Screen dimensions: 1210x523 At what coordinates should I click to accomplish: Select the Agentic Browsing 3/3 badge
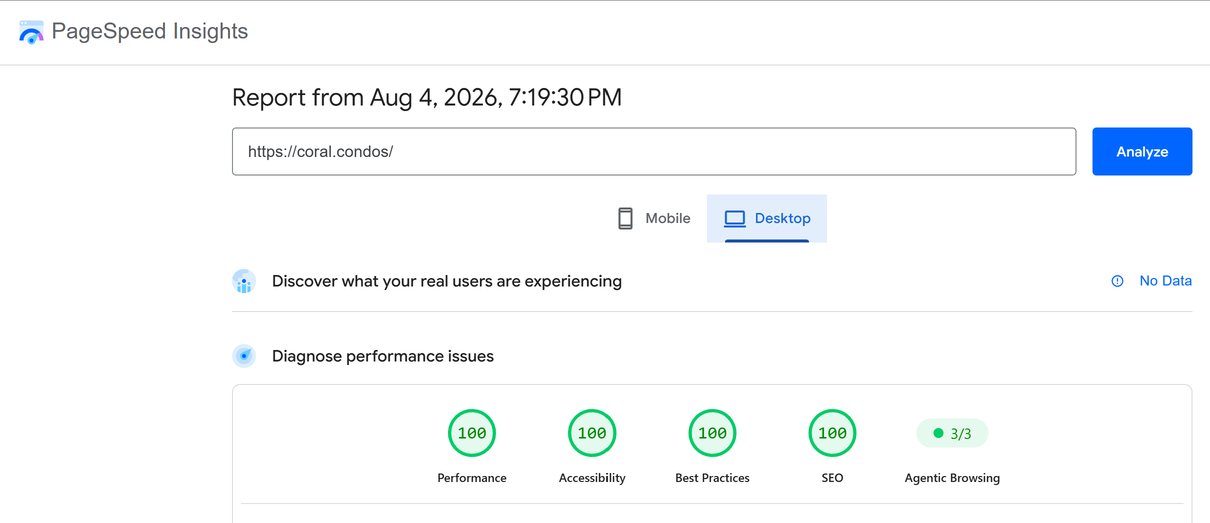coord(952,434)
